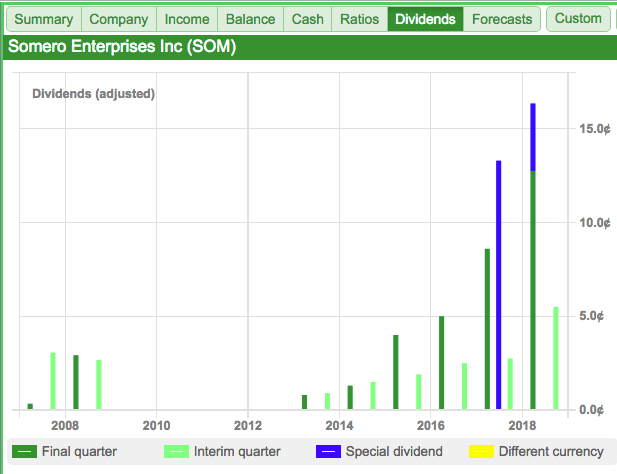
Task: Select the Balance tab
Action: coord(251,19)
